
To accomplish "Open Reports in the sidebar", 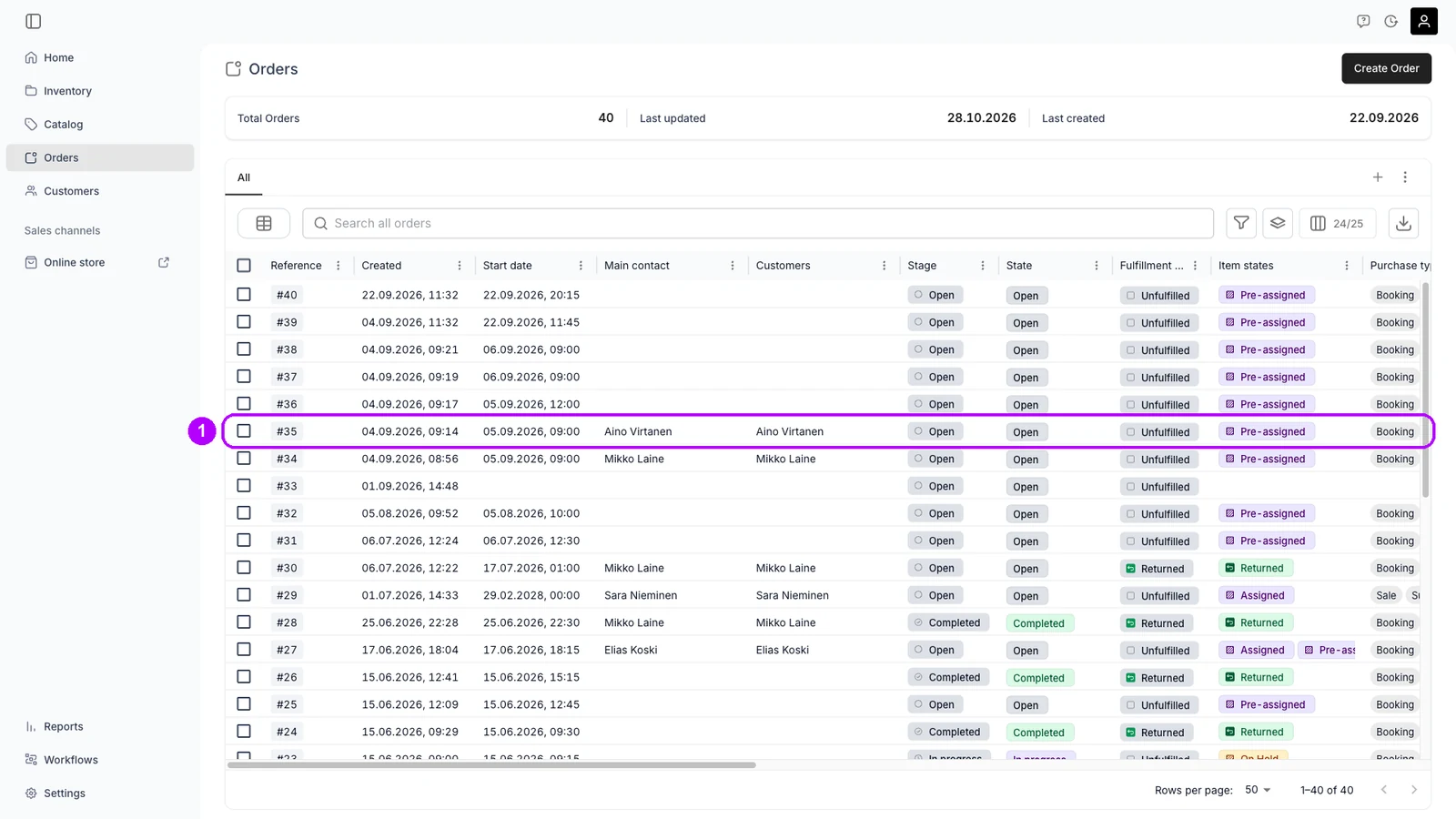I will coord(100,726).
